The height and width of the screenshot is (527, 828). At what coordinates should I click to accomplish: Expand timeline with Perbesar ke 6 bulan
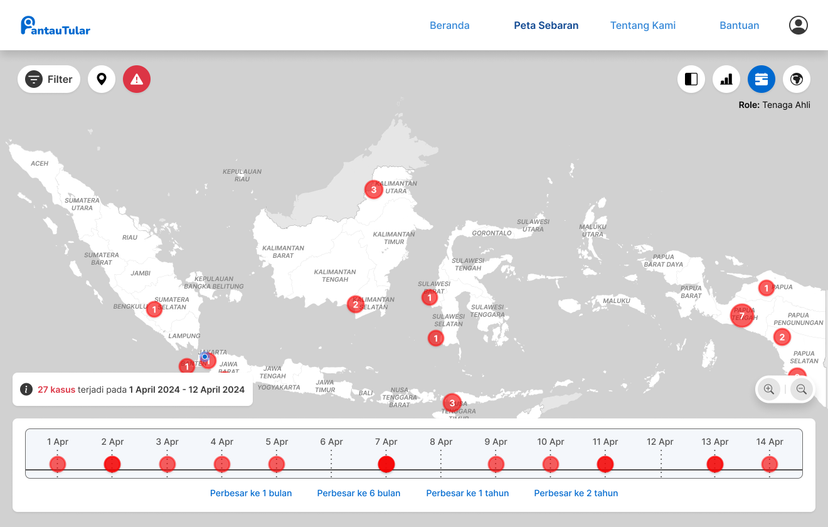358,493
